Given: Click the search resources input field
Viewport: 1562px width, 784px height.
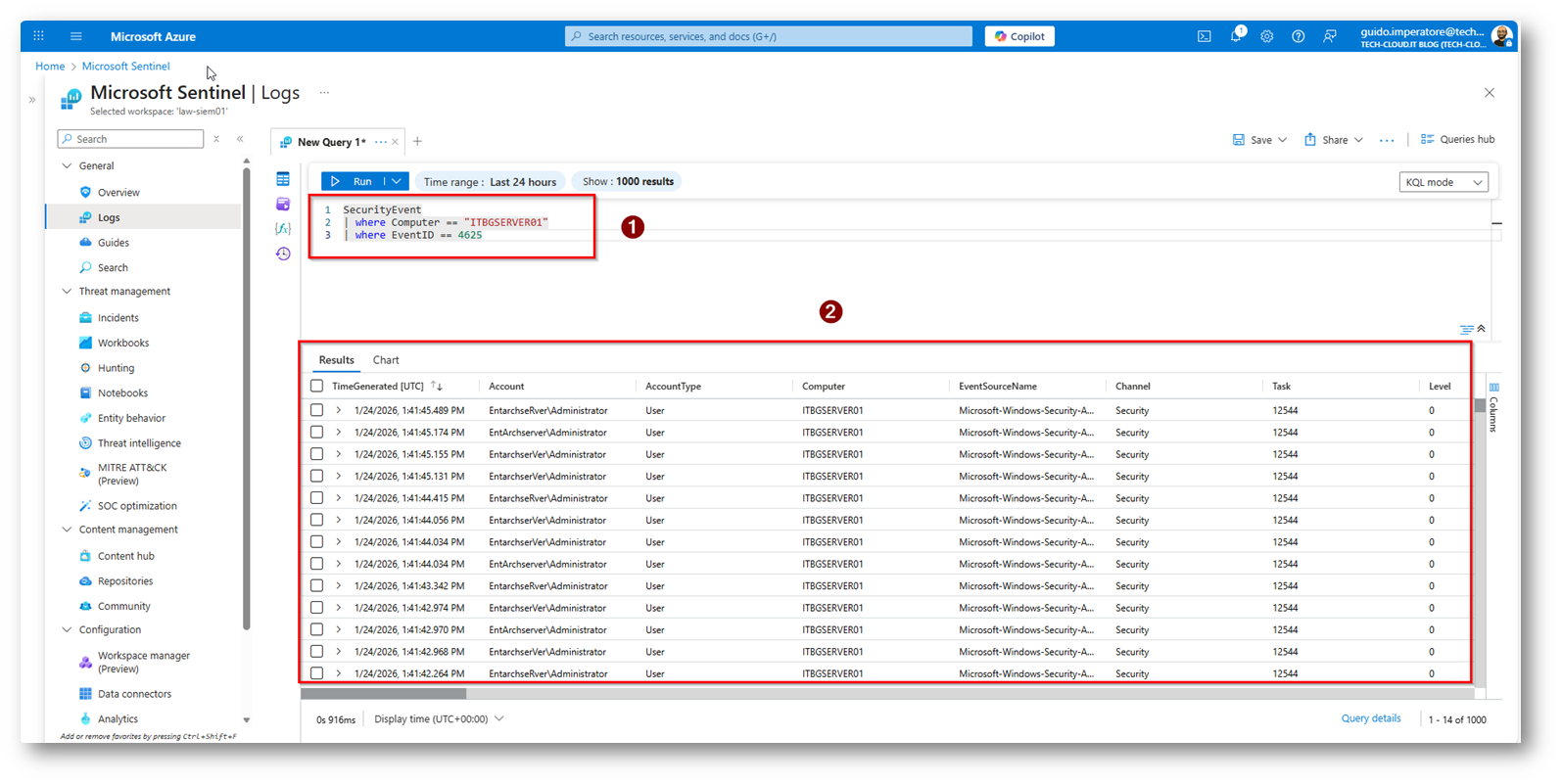Looking at the screenshot, I should click(x=769, y=36).
